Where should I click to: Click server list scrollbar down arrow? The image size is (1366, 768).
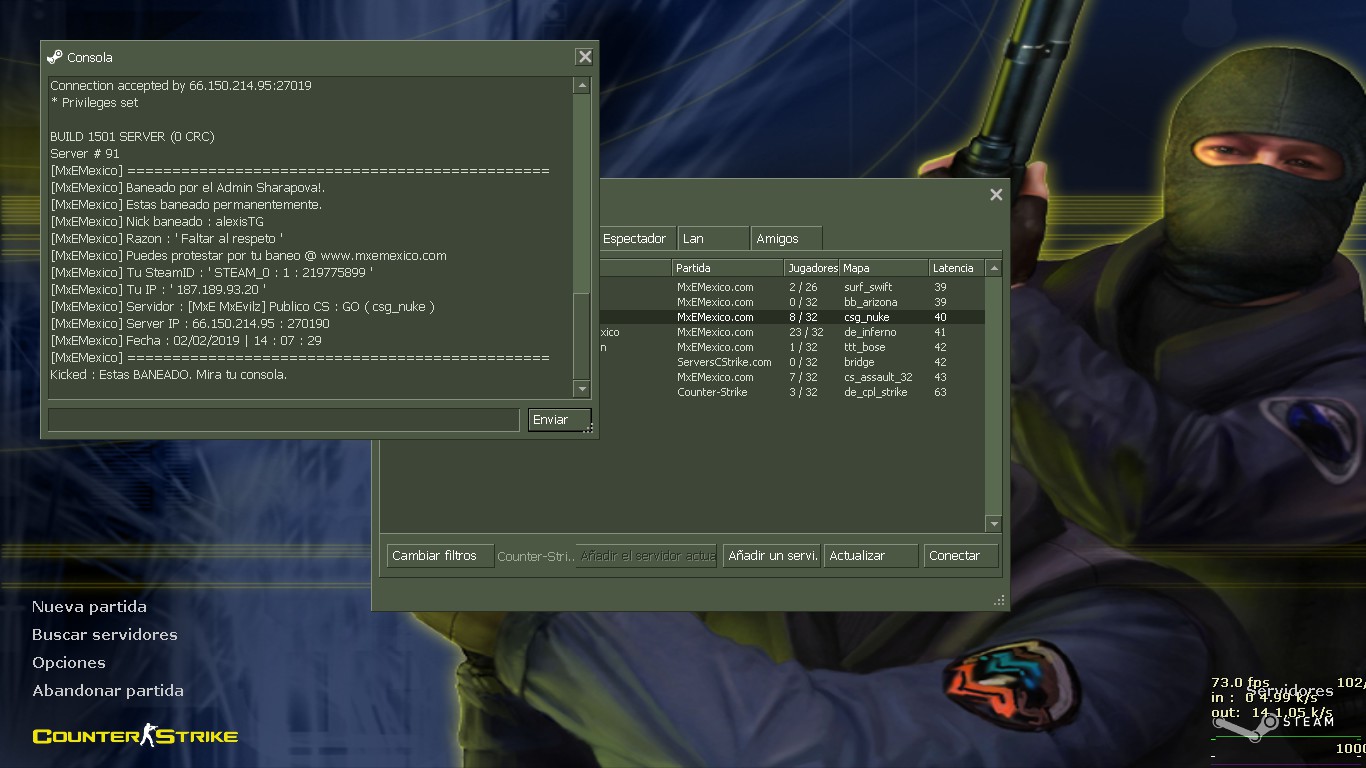click(x=993, y=524)
